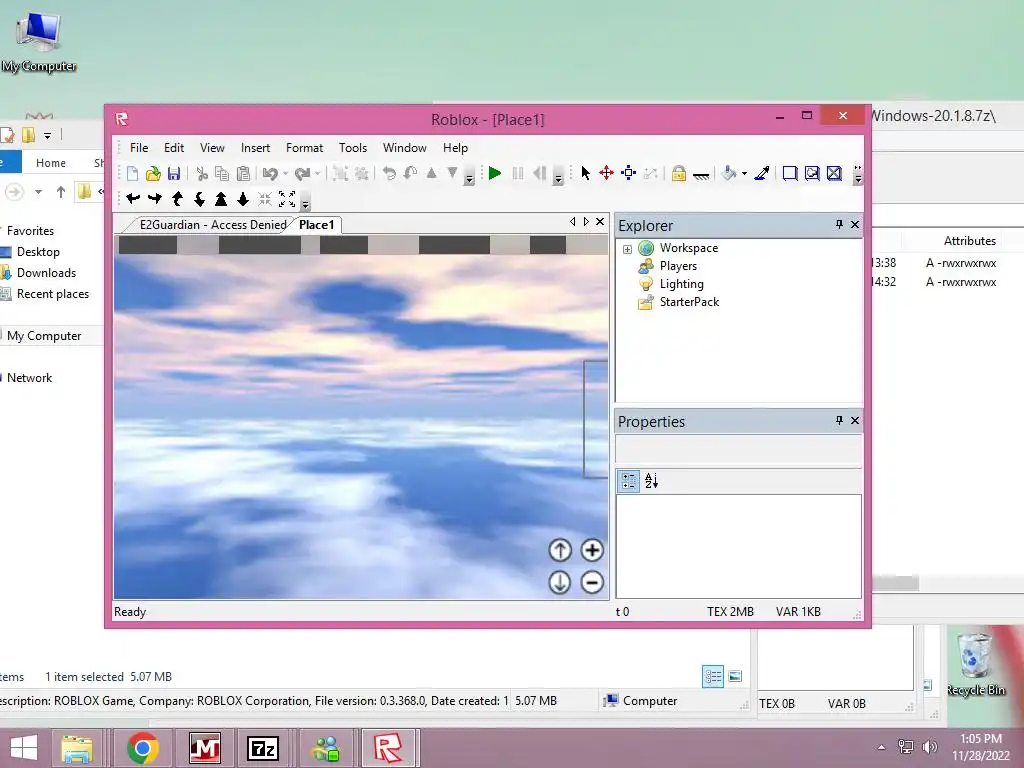The width and height of the screenshot is (1024, 768).
Task: Select the Paint bucket fill tool
Action: tap(729, 173)
